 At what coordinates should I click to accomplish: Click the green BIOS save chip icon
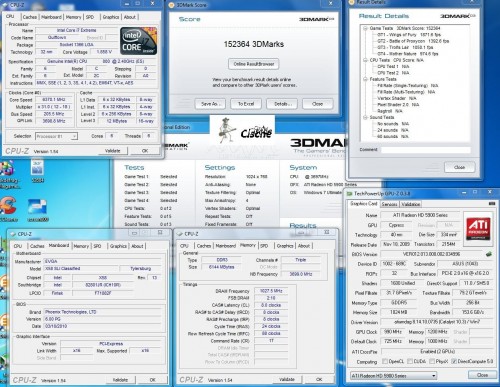coord(489,254)
